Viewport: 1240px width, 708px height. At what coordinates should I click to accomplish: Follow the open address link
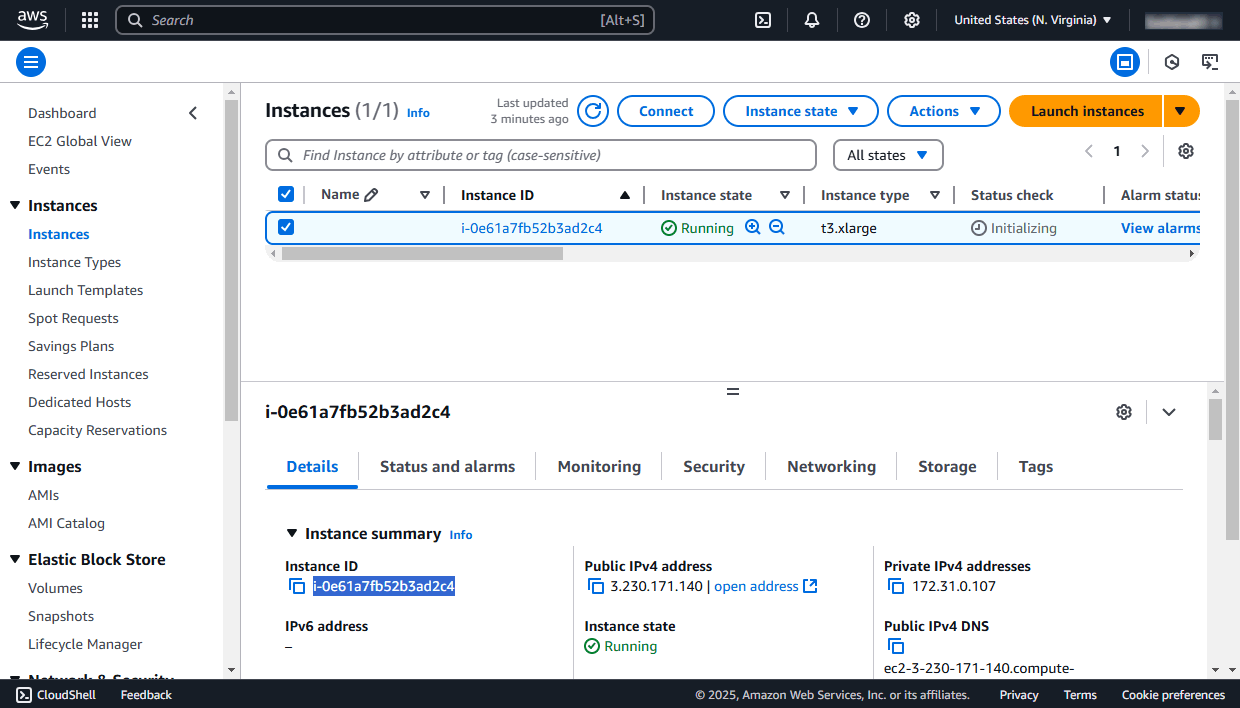click(x=756, y=586)
